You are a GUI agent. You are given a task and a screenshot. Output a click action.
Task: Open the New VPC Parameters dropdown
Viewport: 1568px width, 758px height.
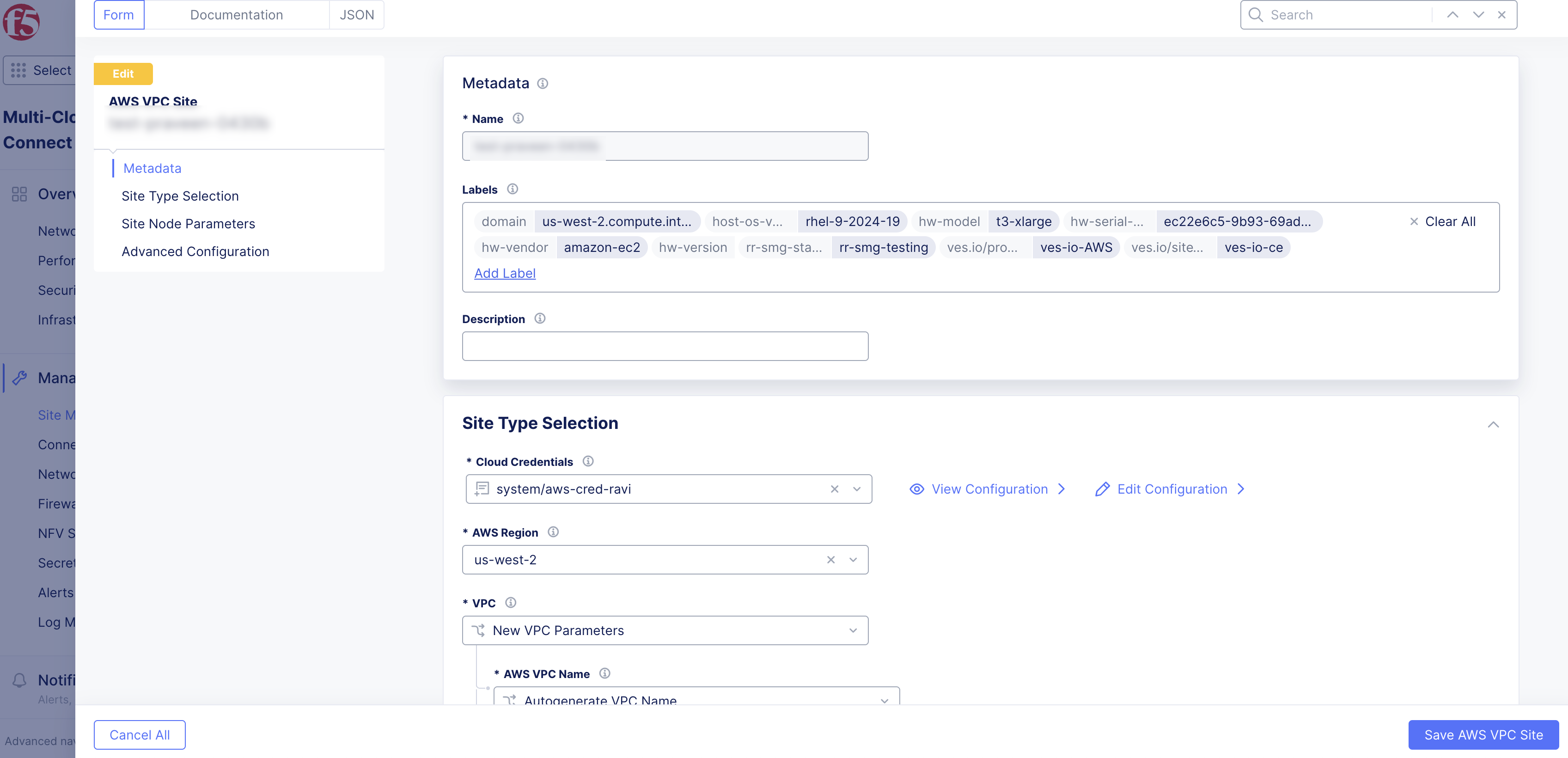click(x=852, y=630)
